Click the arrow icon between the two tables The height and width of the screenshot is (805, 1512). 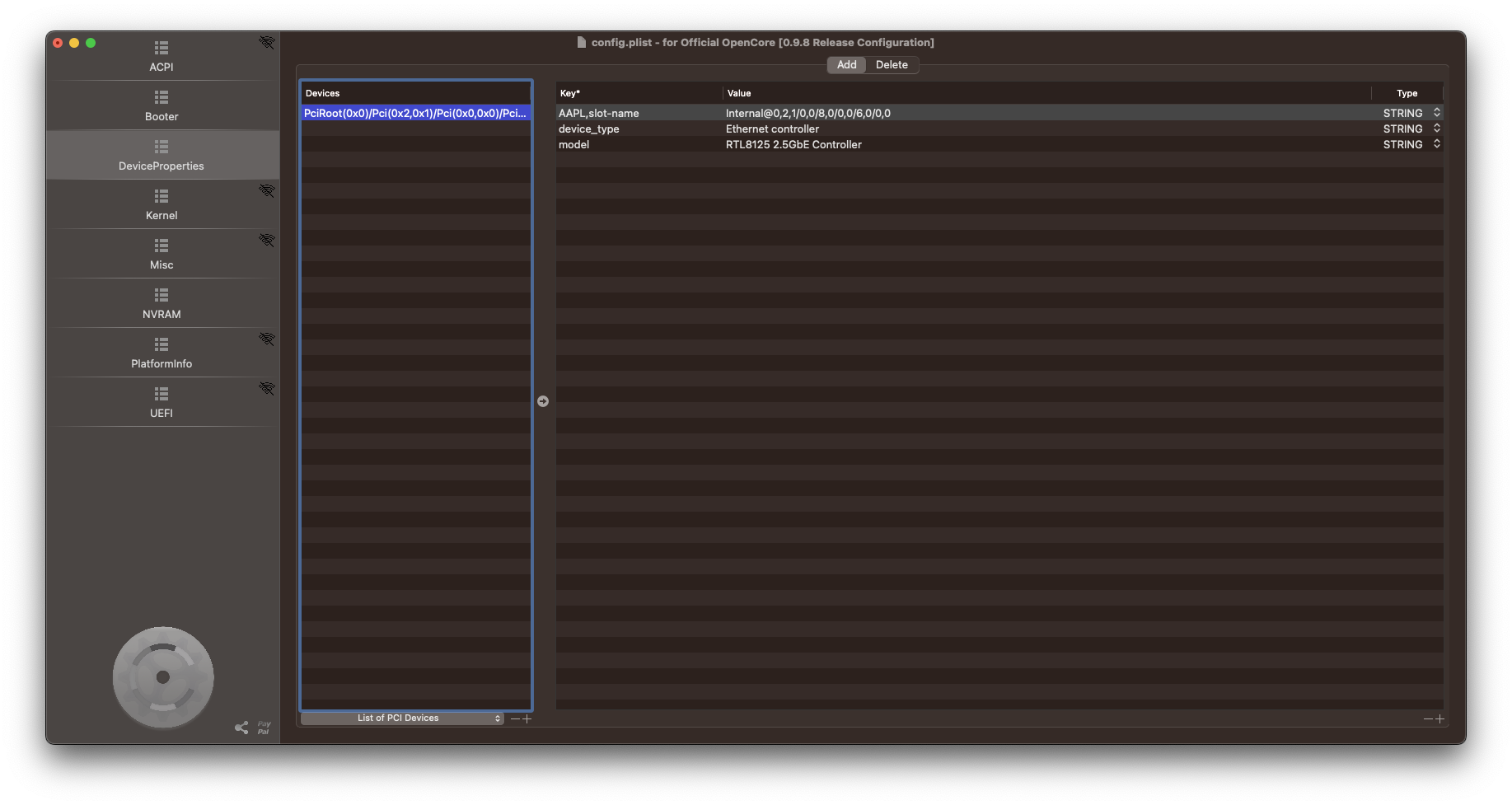(x=543, y=401)
